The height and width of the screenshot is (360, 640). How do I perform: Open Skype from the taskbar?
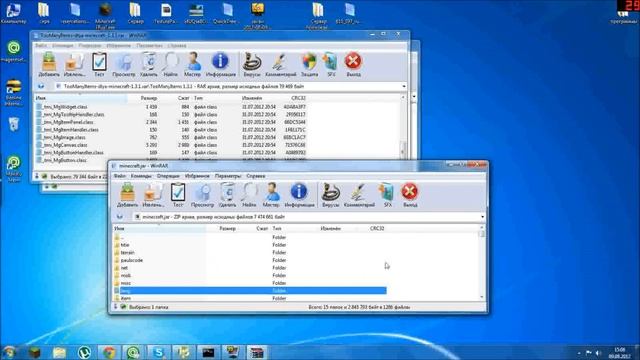coord(159,352)
